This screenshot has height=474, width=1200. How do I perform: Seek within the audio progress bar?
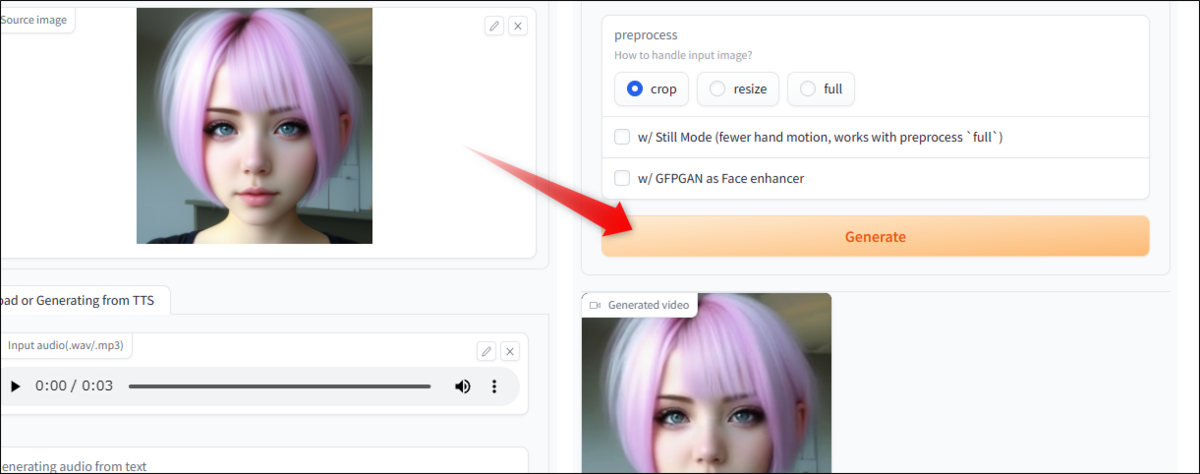280,386
